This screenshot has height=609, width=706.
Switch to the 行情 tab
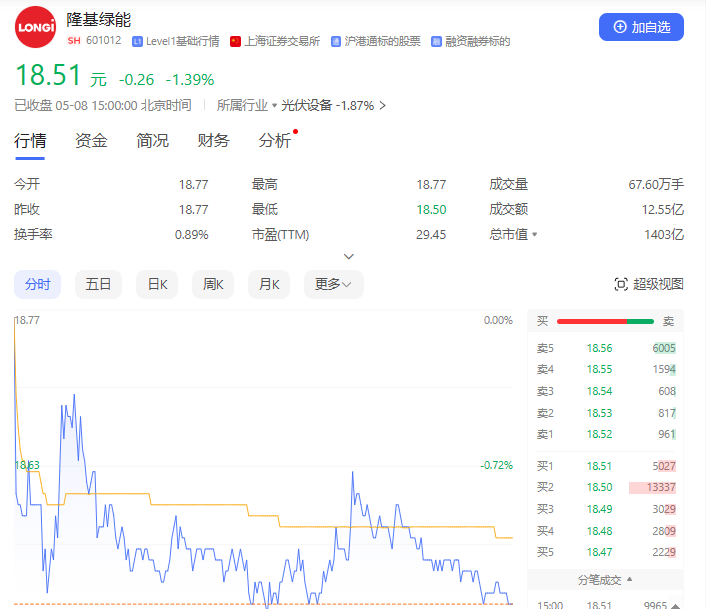[30, 141]
